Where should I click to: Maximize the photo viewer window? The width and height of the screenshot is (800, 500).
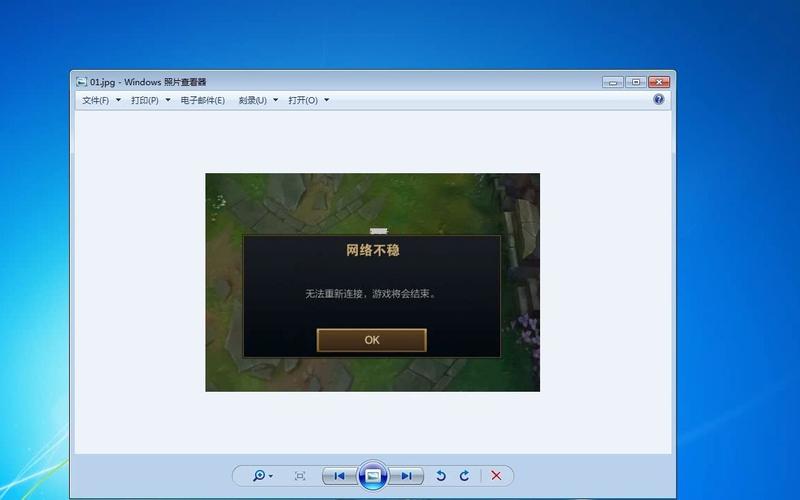(636, 82)
